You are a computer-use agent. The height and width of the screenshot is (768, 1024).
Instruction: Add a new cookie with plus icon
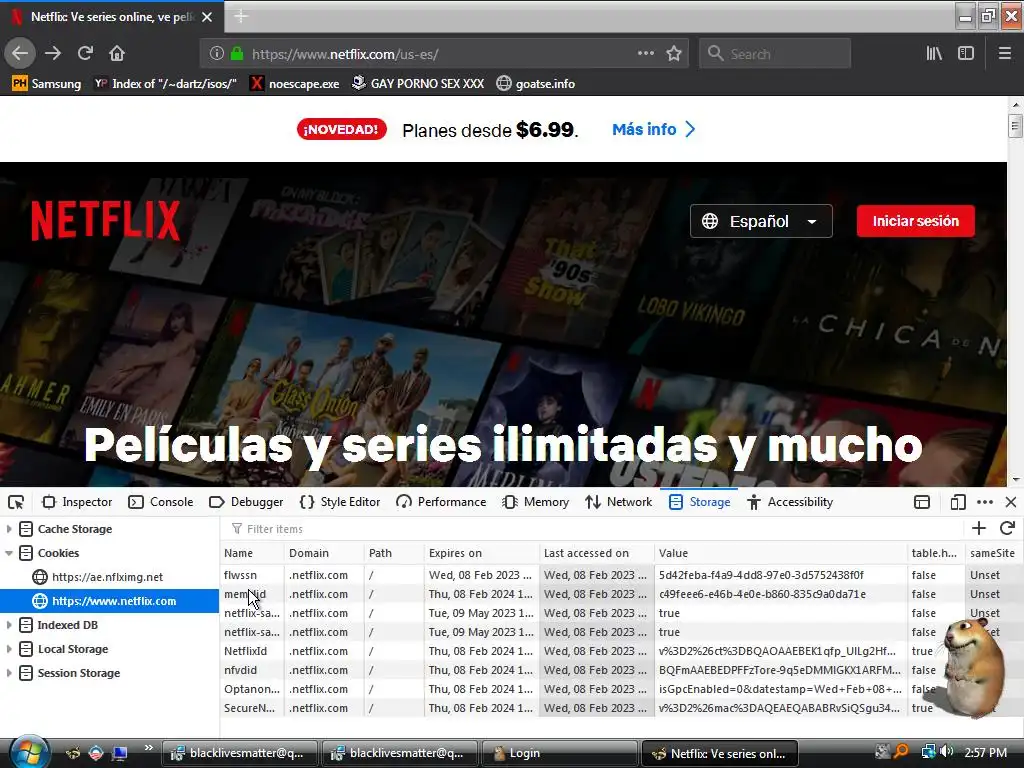979,528
